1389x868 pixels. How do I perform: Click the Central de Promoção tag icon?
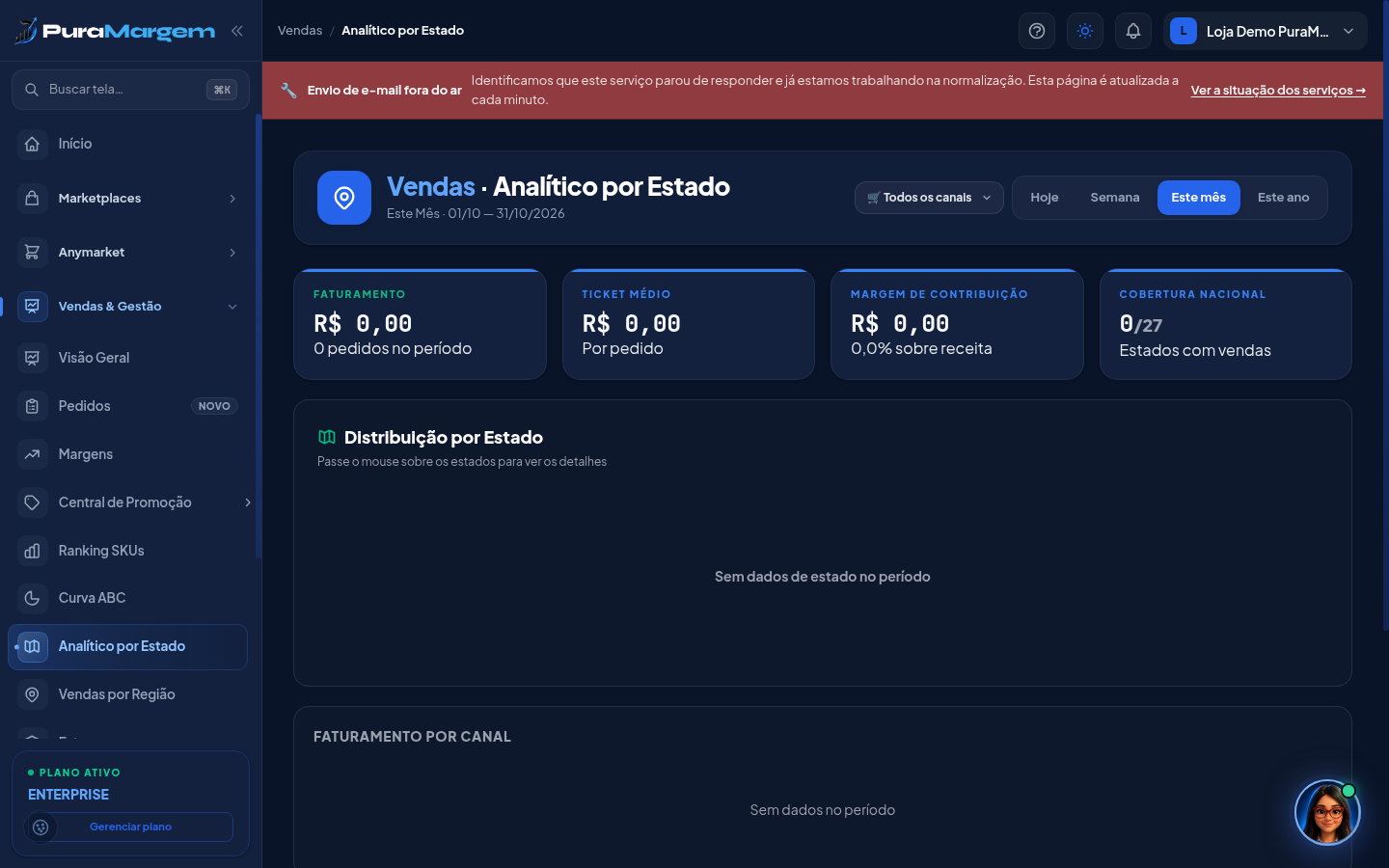(x=32, y=502)
